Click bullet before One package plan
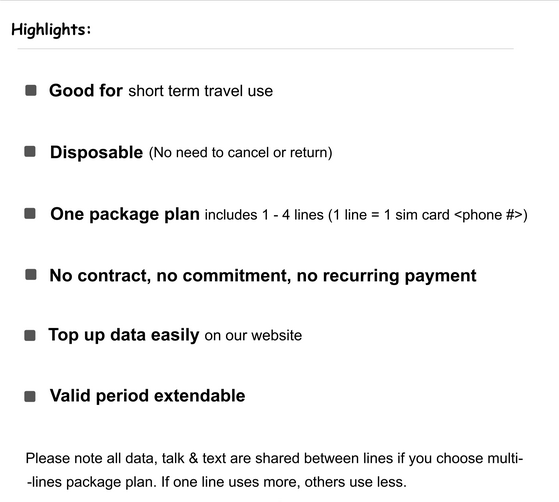Viewport: 559px width, 502px height. click(x=30, y=214)
